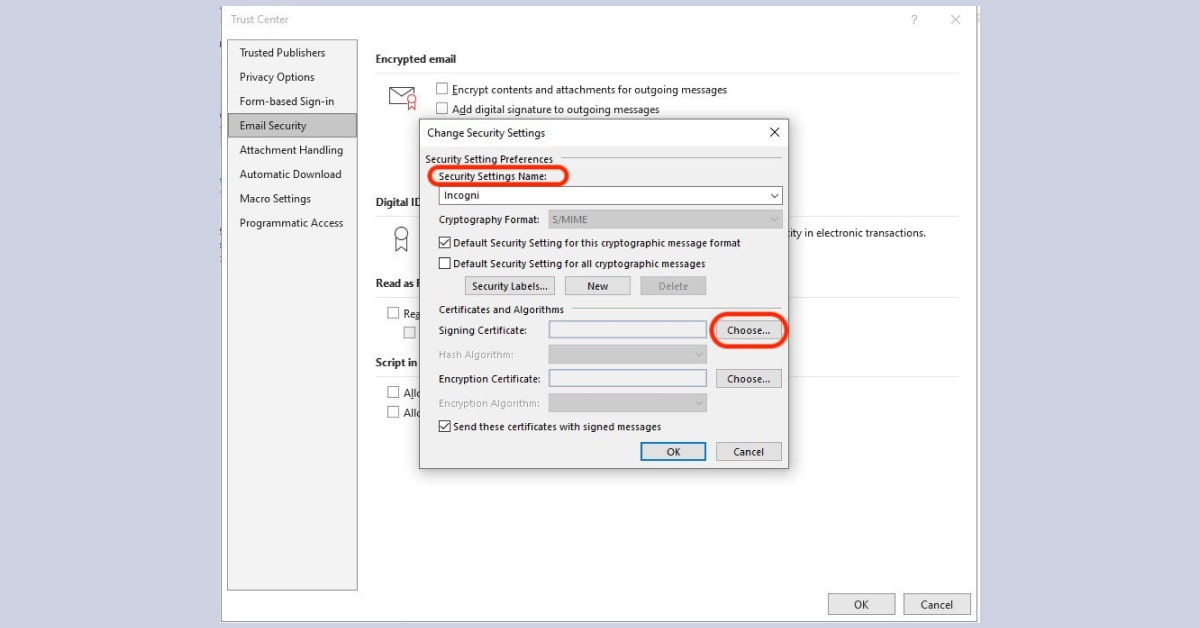Select Attachment Handling in the sidebar
Screen dimensions: 1200x628
pyautogui.click(x=290, y=149)
